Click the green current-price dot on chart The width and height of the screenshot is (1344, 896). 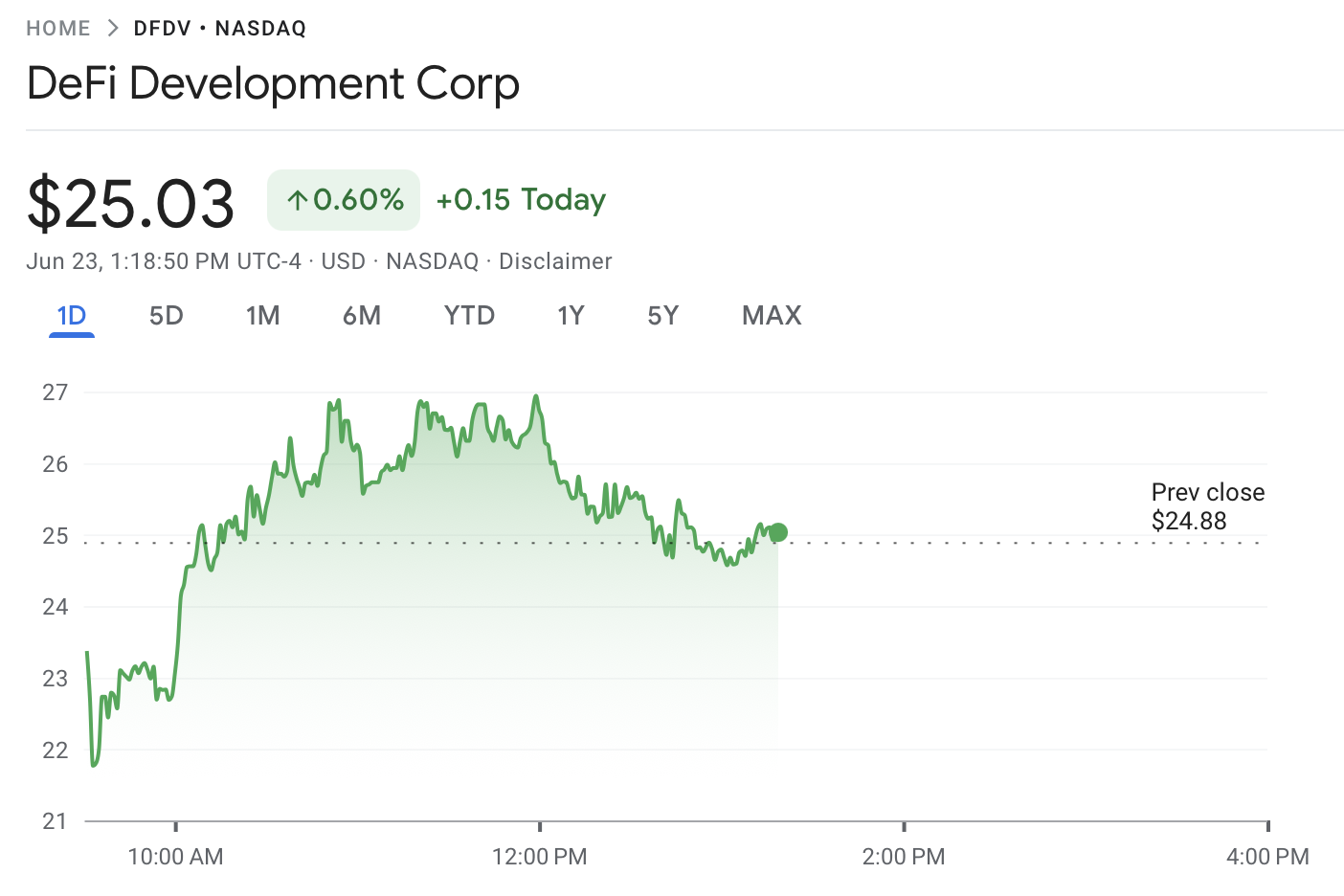[x=778, y=532]
